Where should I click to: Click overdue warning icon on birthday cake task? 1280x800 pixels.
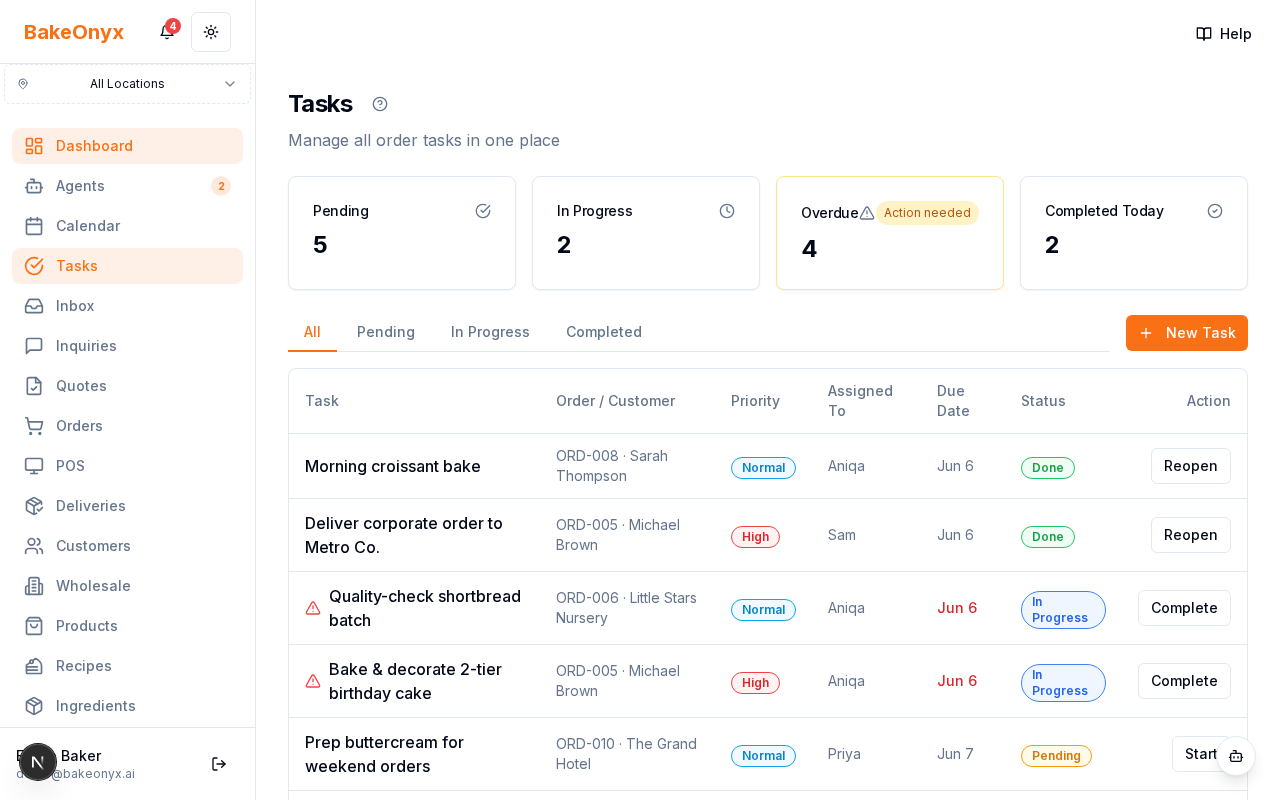[313, 681]
